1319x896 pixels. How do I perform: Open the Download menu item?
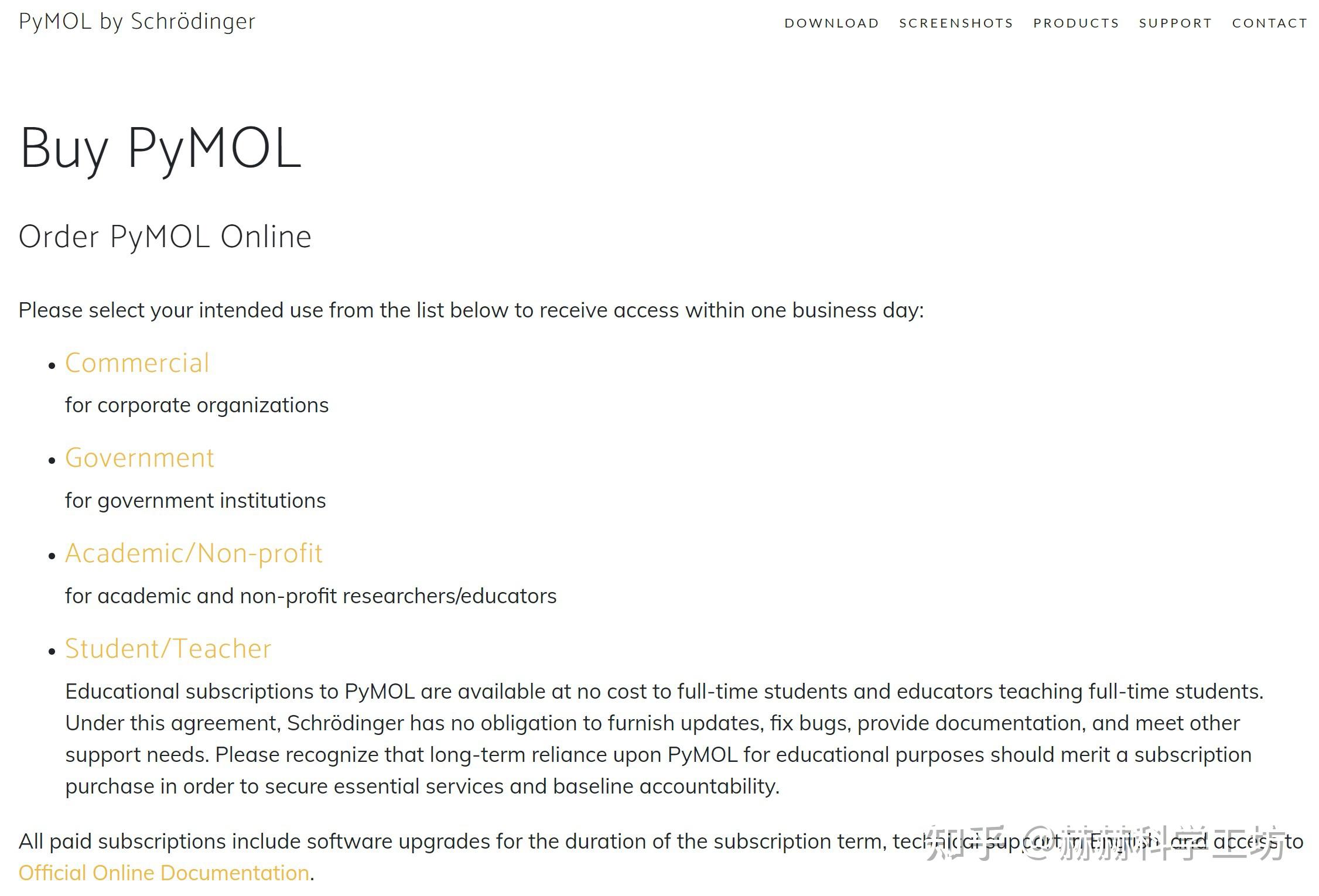[831, 23]
